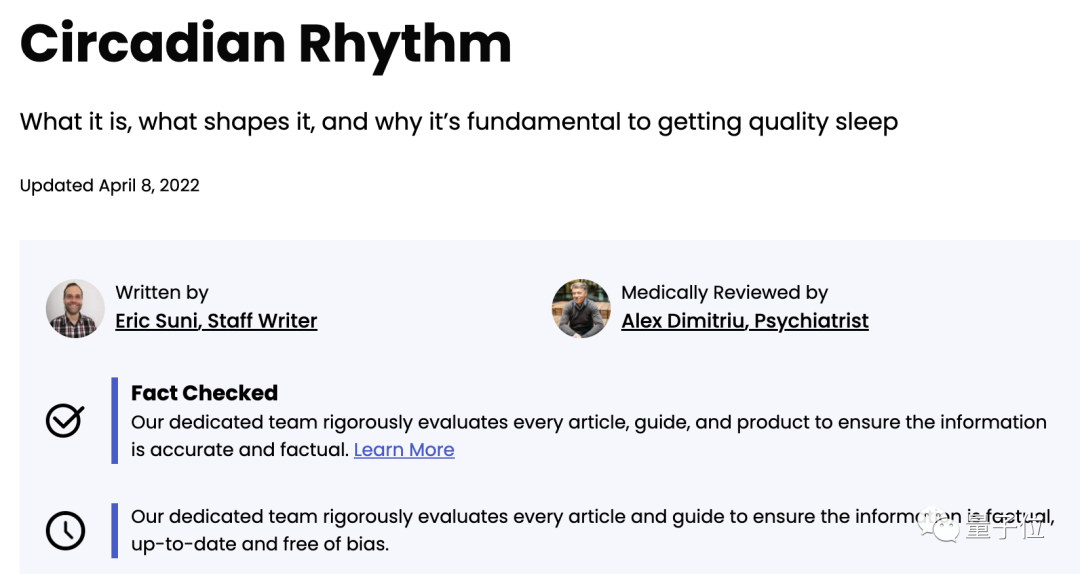This screenshot has width=1080, height=574.
Task: Click Alex Dimitriu's reviewer avatar photo
Action: 581,308
